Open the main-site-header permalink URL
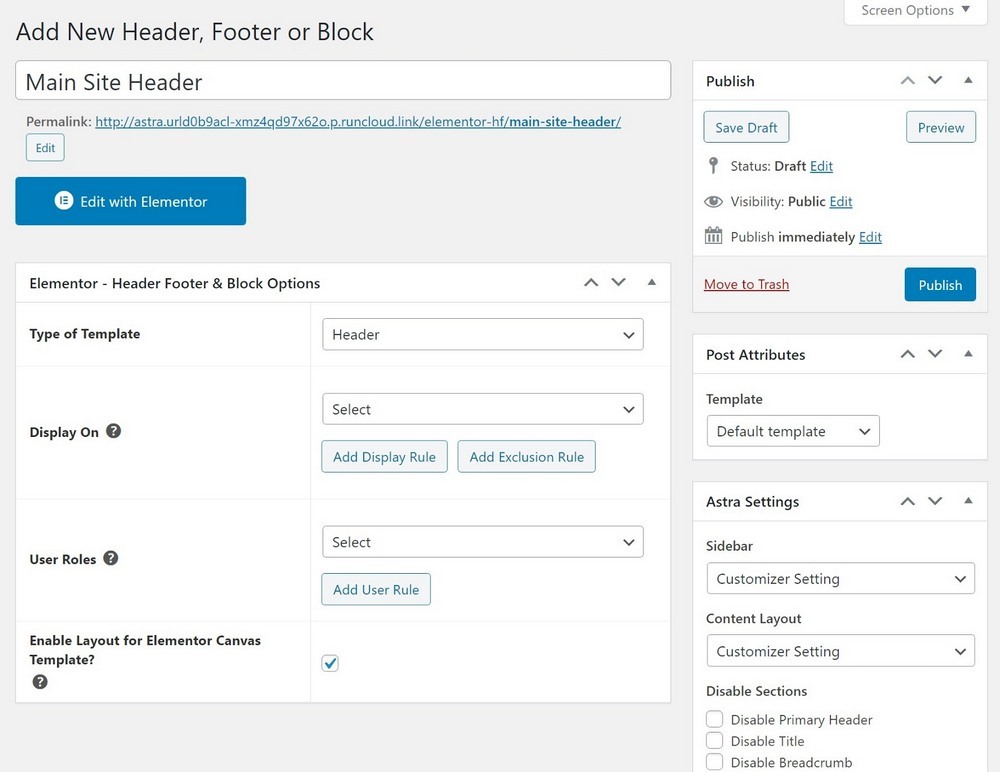This screenshot has width=1000, height=772. 358,121
